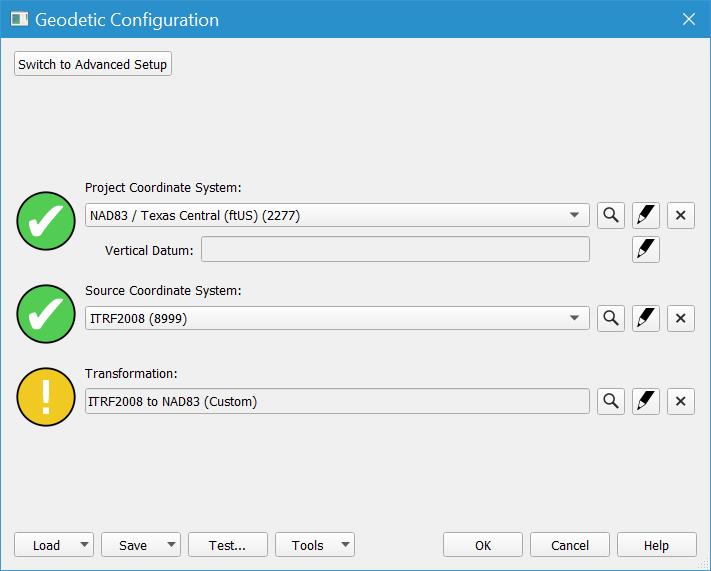Screen dimensions: 711x571
Task: Edit the project coordinate system
Action: tap(646, 215)
